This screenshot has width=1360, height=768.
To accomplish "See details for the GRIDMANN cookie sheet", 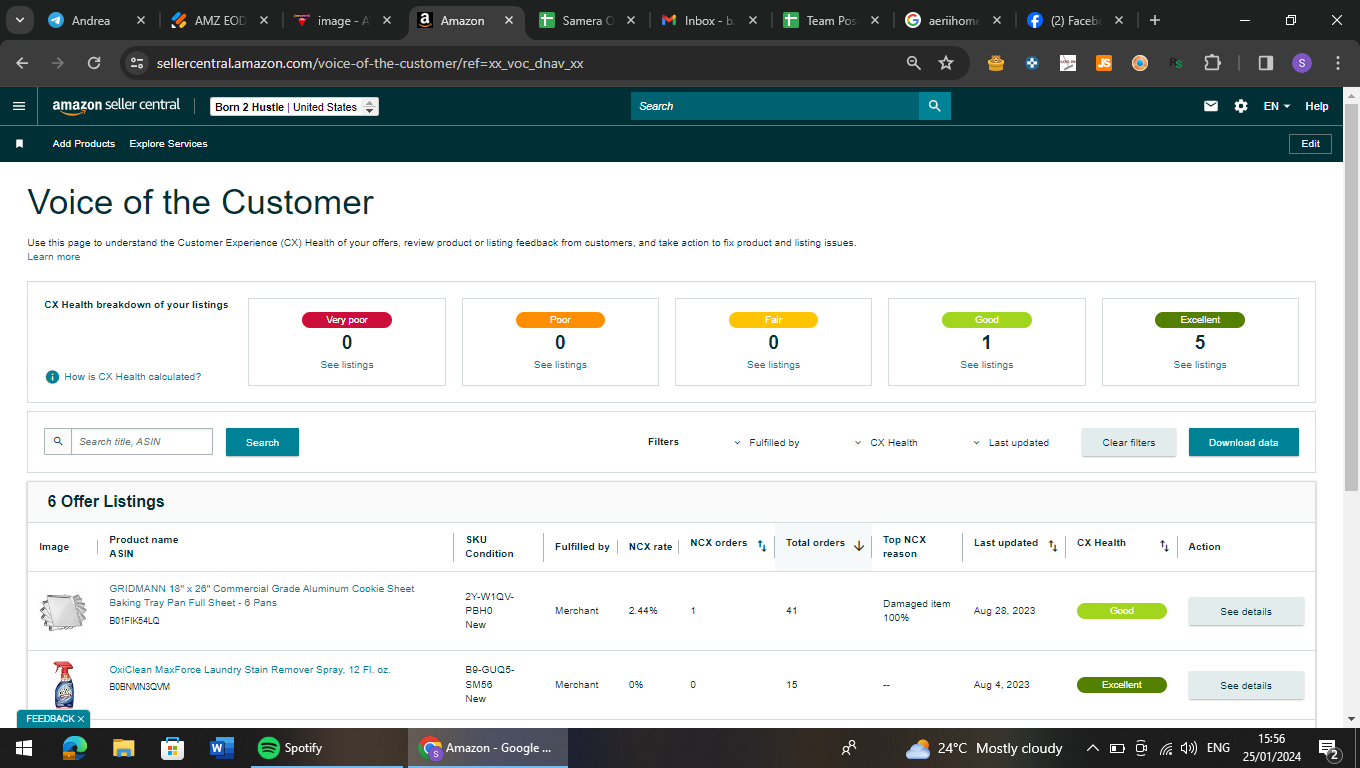I will [x=1246, y=611].
